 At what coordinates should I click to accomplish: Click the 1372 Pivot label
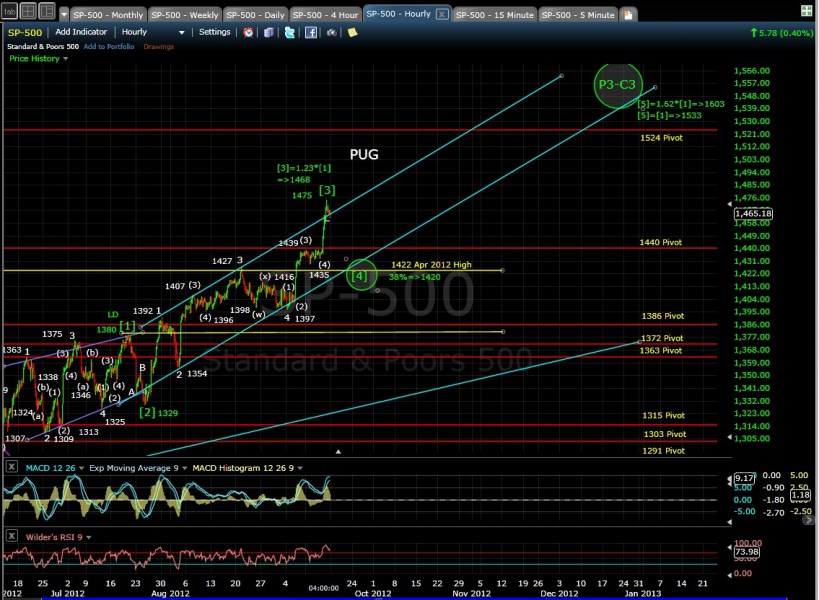coord(662,338)
